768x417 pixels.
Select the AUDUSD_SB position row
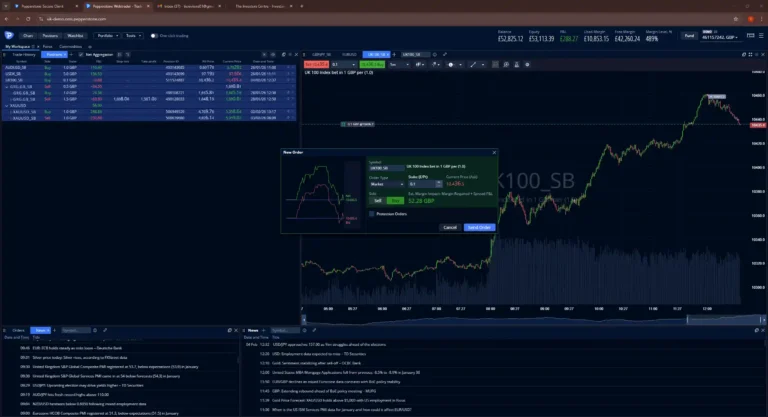[x=148, y=68]
